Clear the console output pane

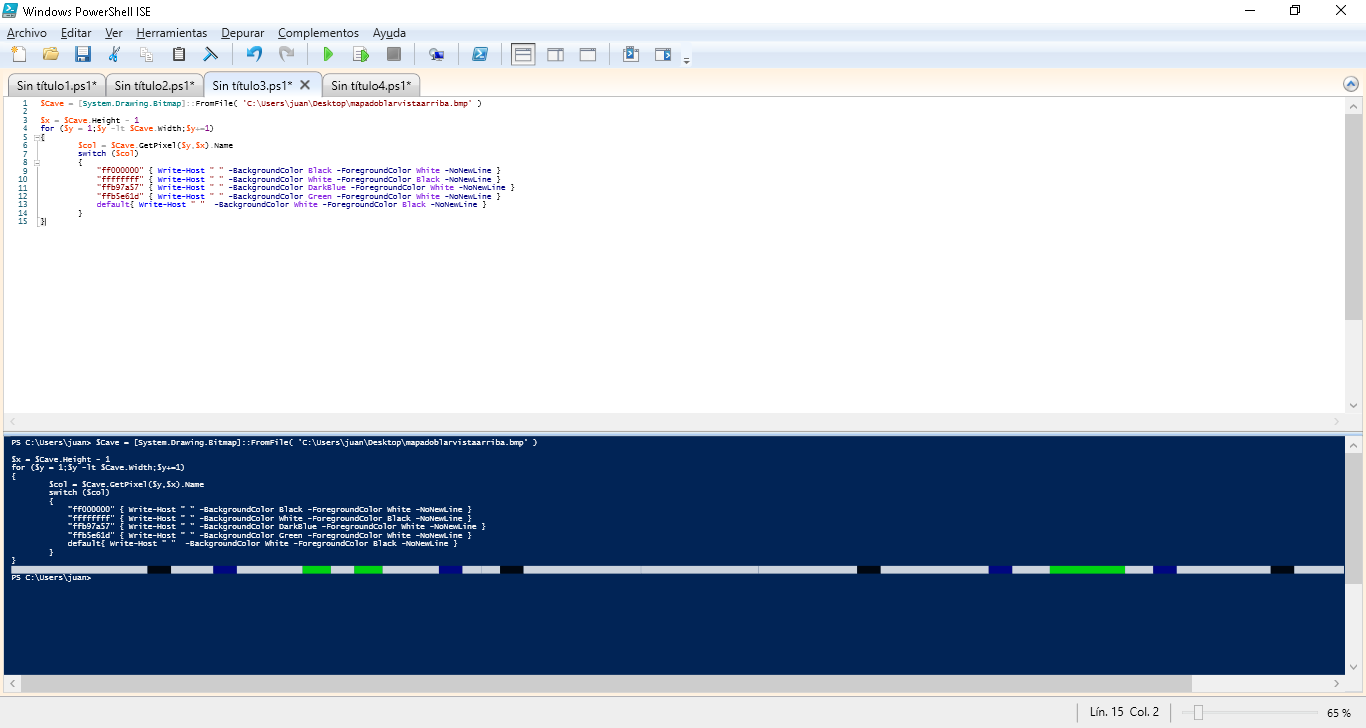(211, 54)
